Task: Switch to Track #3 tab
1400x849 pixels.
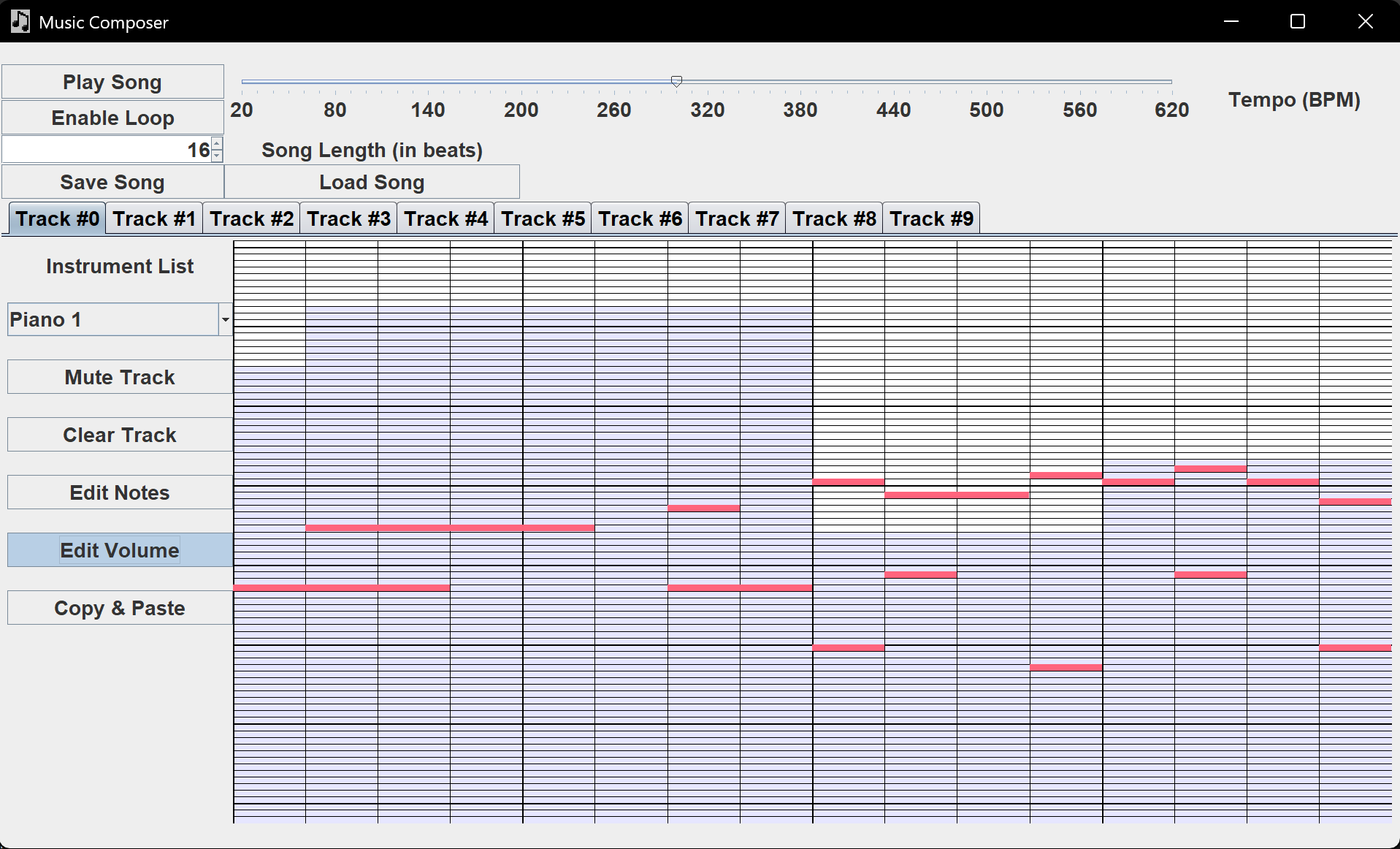Action: coord(348,218)
